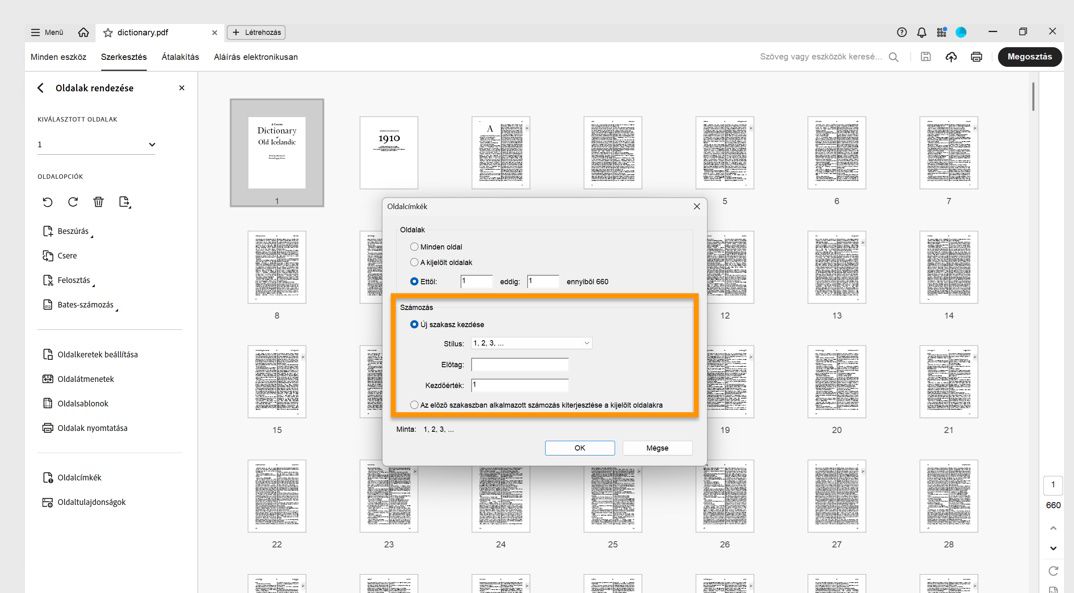The height and width of the screenshot is (593, 1074).
Task: Click the Előtag prefix field
Action: 519,364
